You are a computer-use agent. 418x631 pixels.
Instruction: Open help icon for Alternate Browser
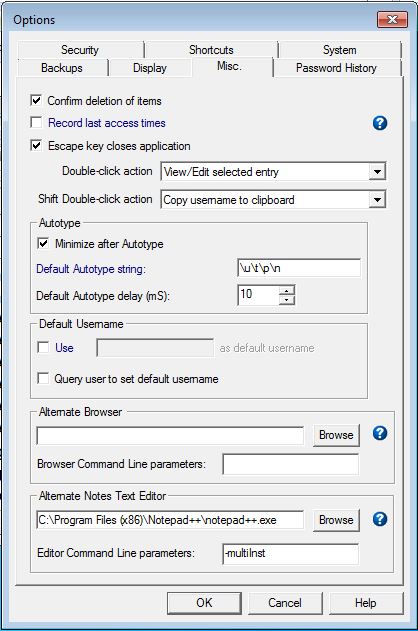[x=380, y=433]
